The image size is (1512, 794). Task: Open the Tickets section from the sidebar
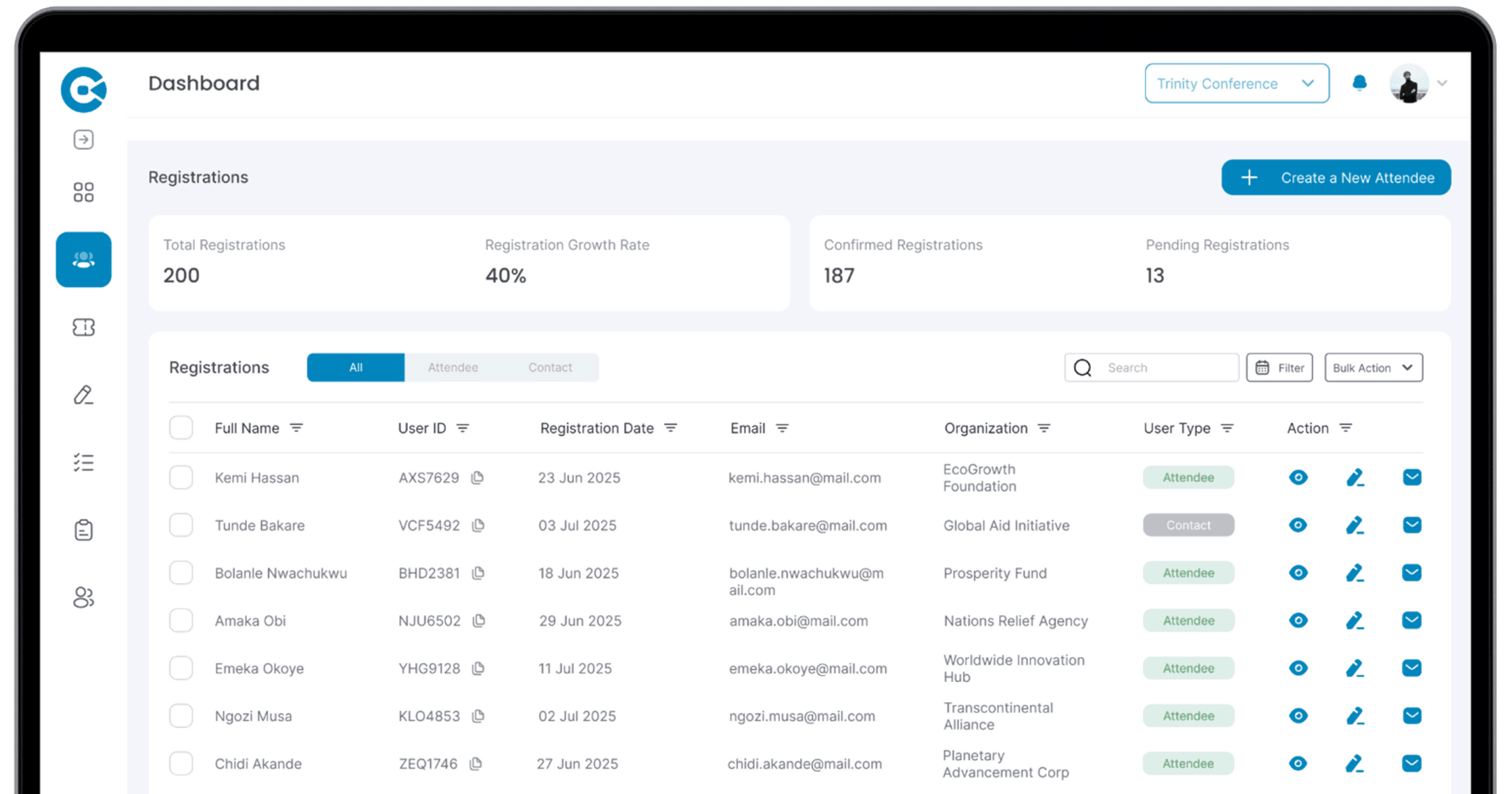pos(83,327)
